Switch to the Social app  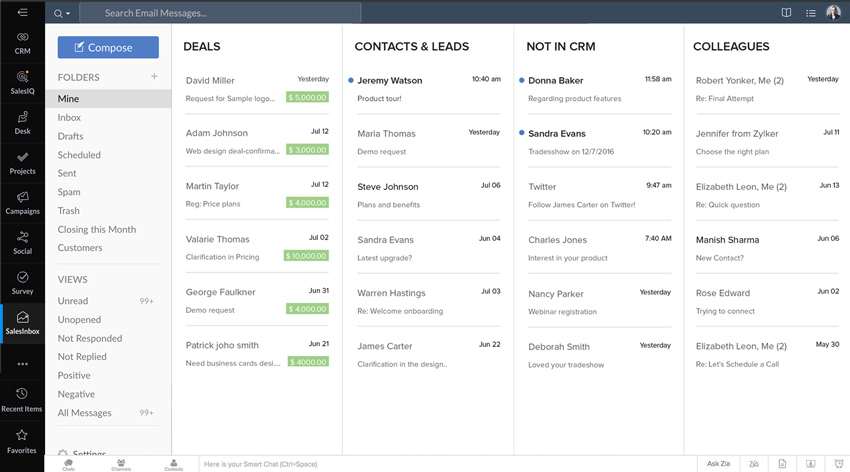(x=22, y=242)
